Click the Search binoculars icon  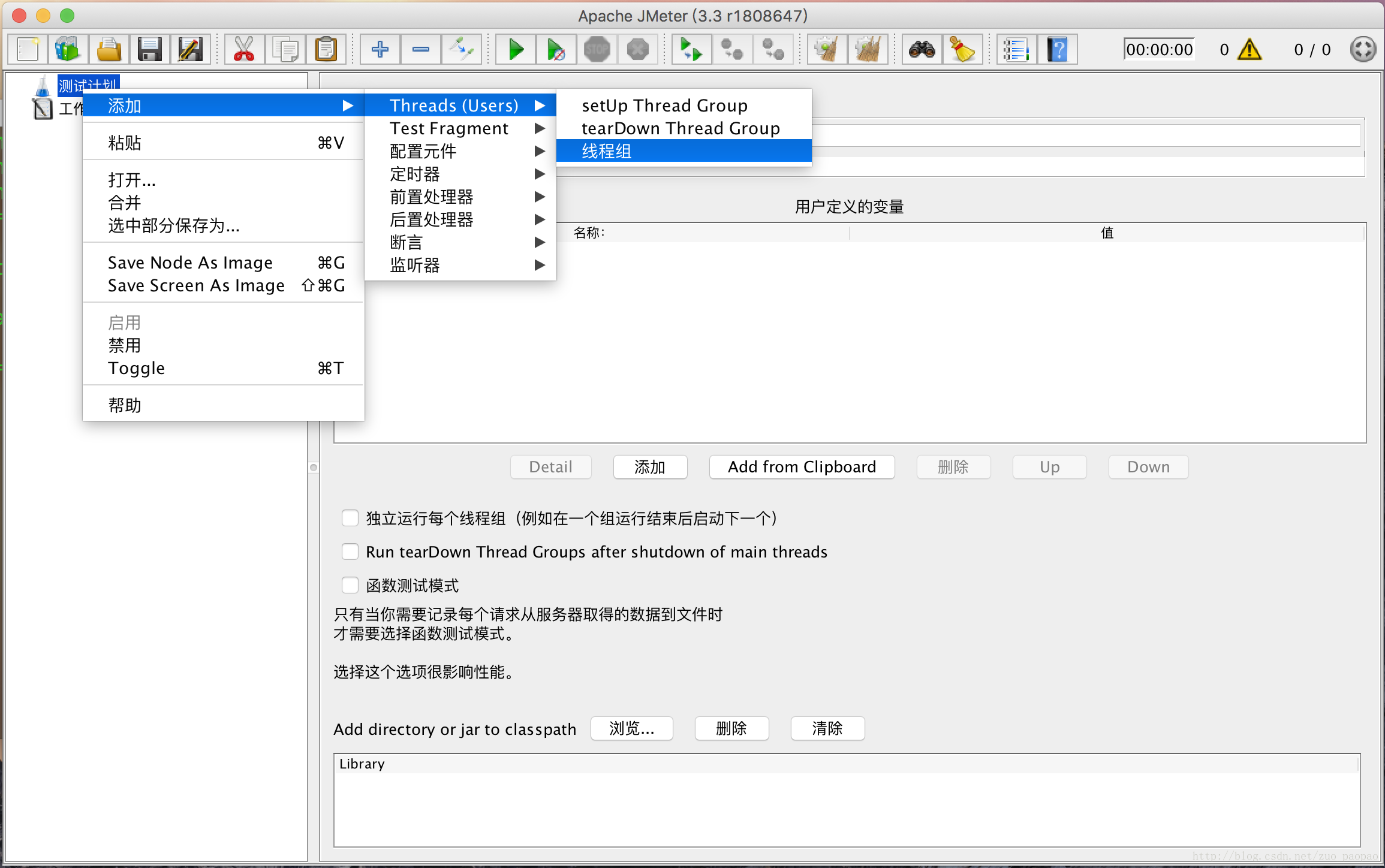click(922, 49)
